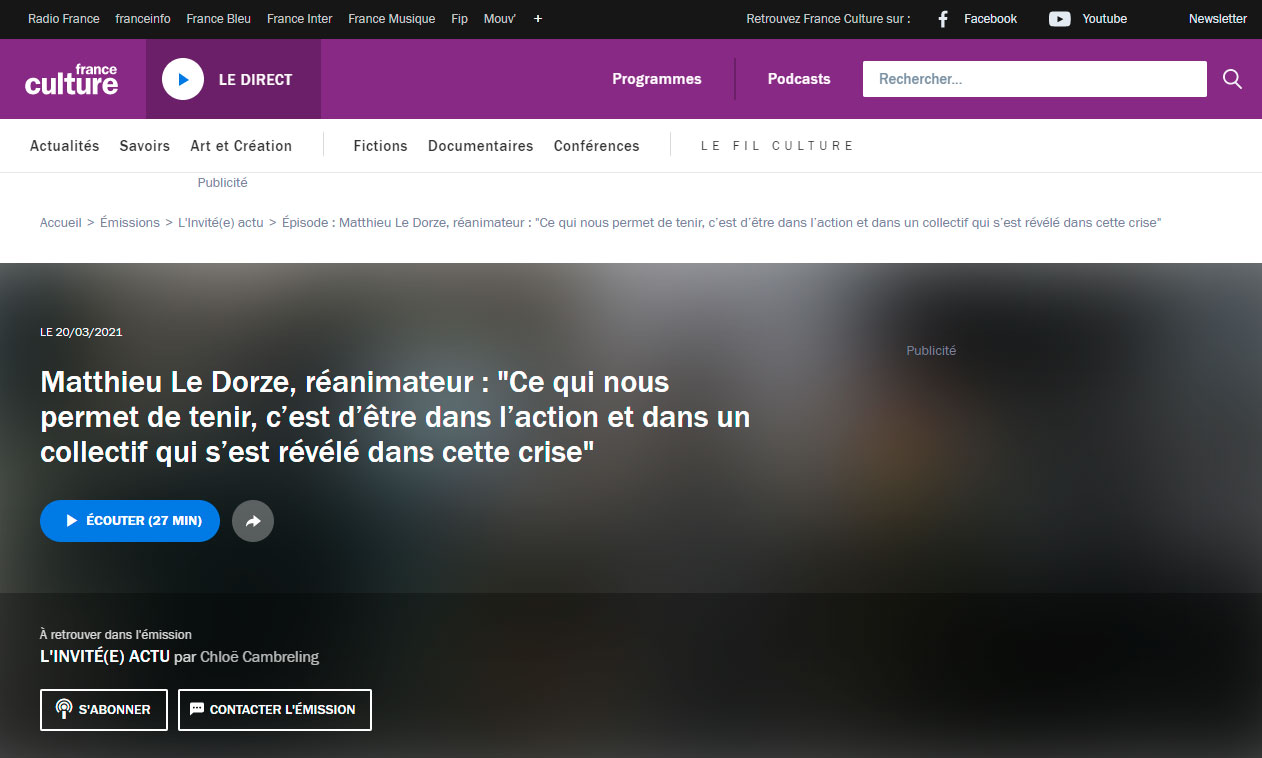Click the Facebook text link
The height and width of the screenshot is (758, 1262).
point(990,19)
